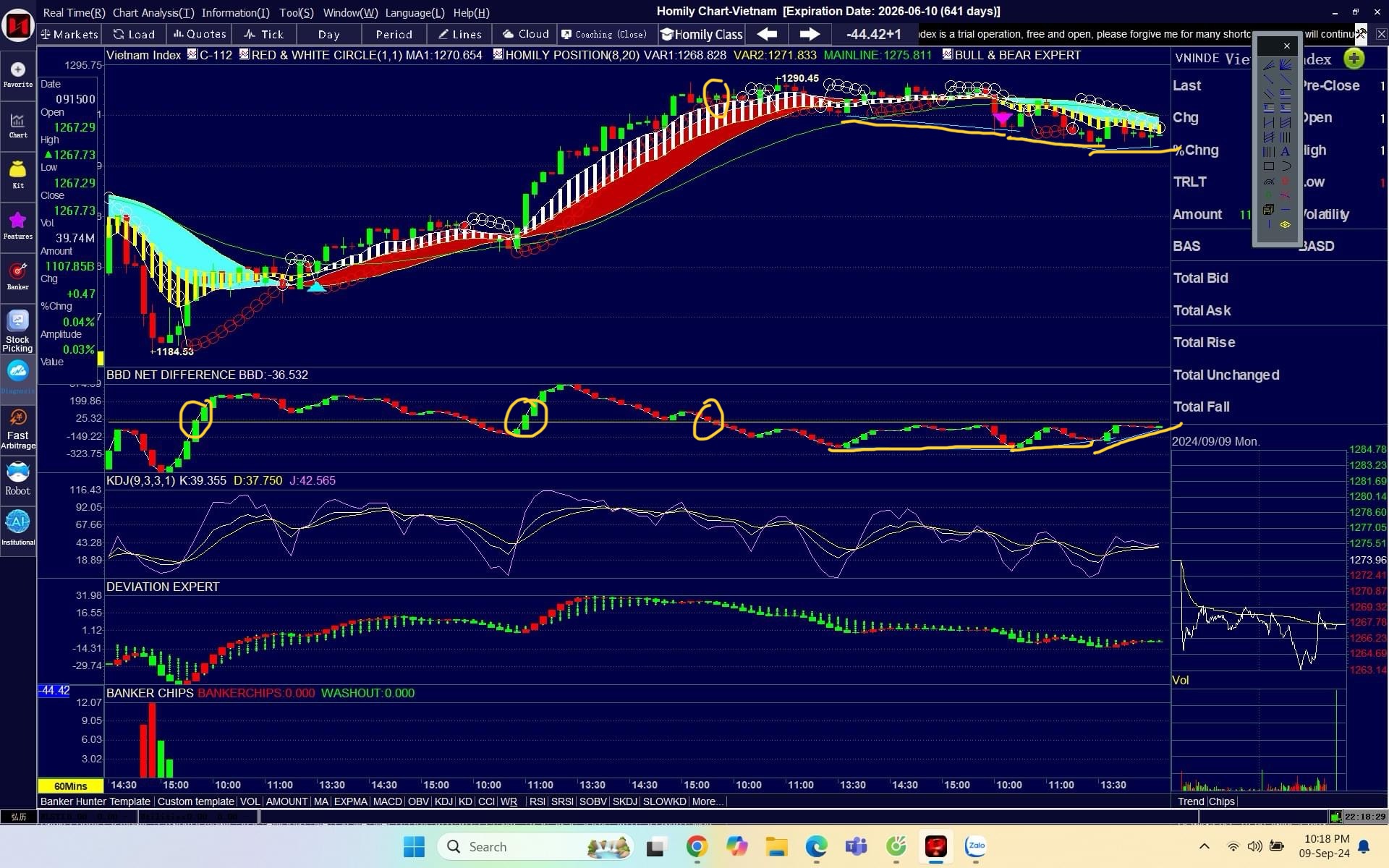1389x868 pixels.
Task: Open the Tool(S) menu
Action: click(x=297, y=12)
